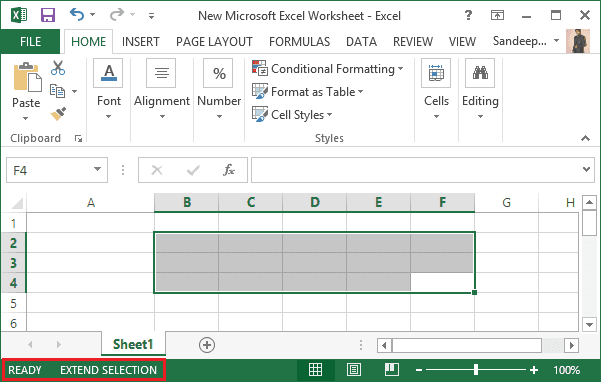Click vertical scrollbar down arrow
The height and width of the screenshot is (382, 602).
click(x=589, y=325)
